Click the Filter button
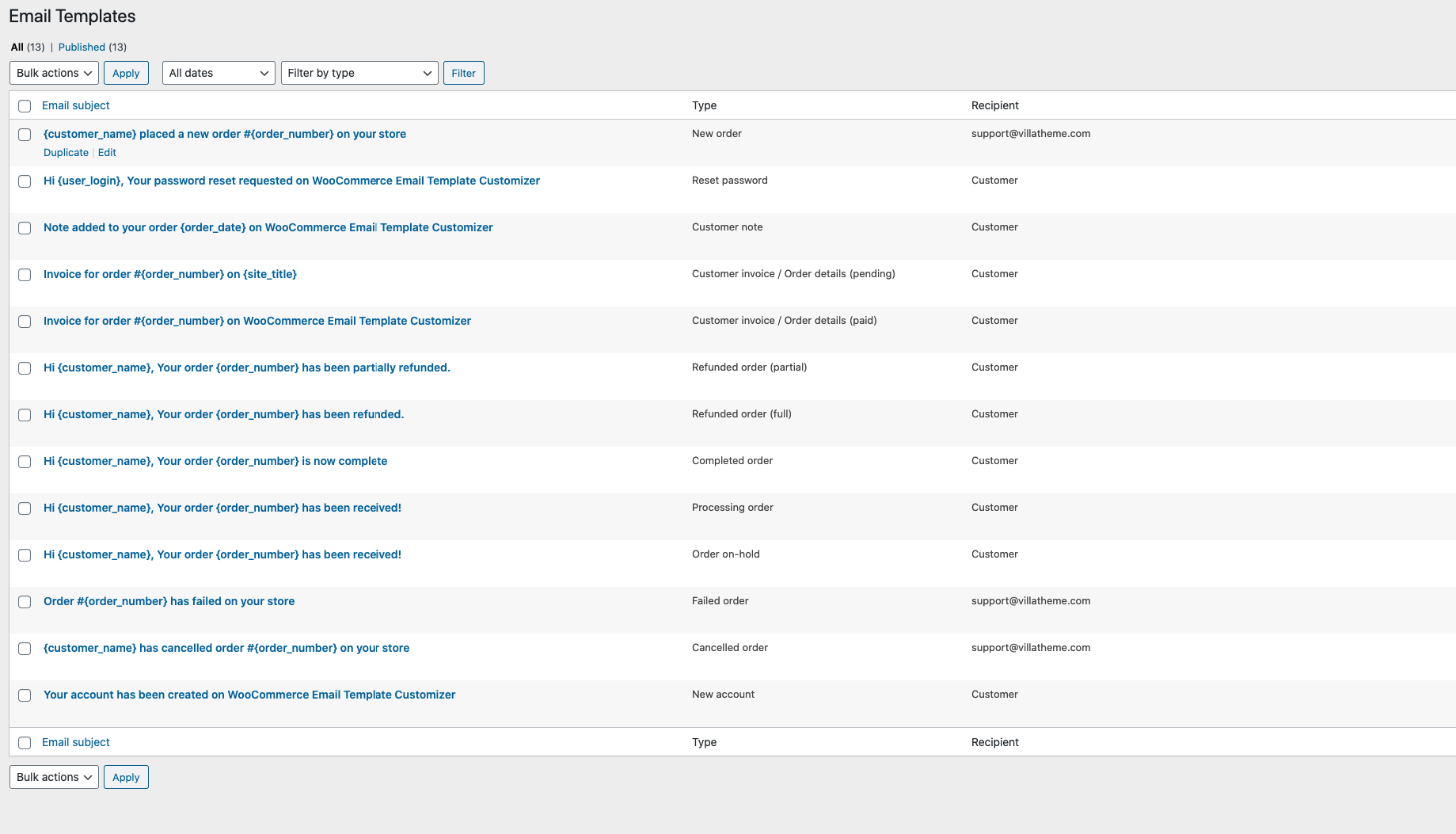The width and height of the screenshot is (1456, 834). tap(463, 73)
